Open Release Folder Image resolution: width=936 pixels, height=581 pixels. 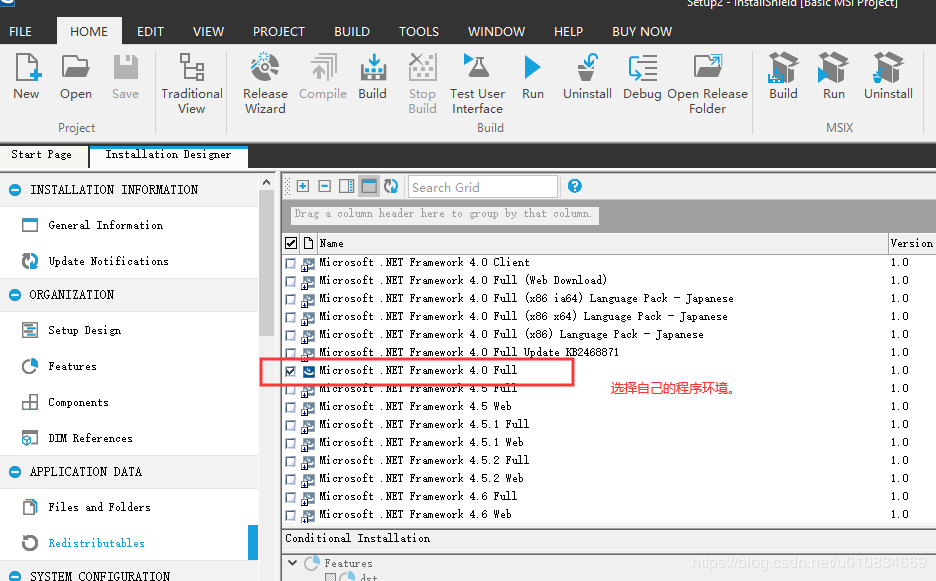pos(707,84)
